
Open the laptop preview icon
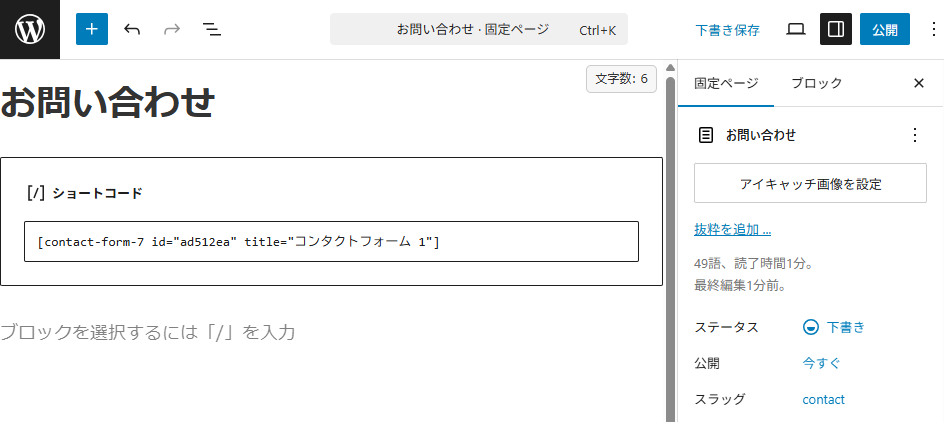[796, 29]
